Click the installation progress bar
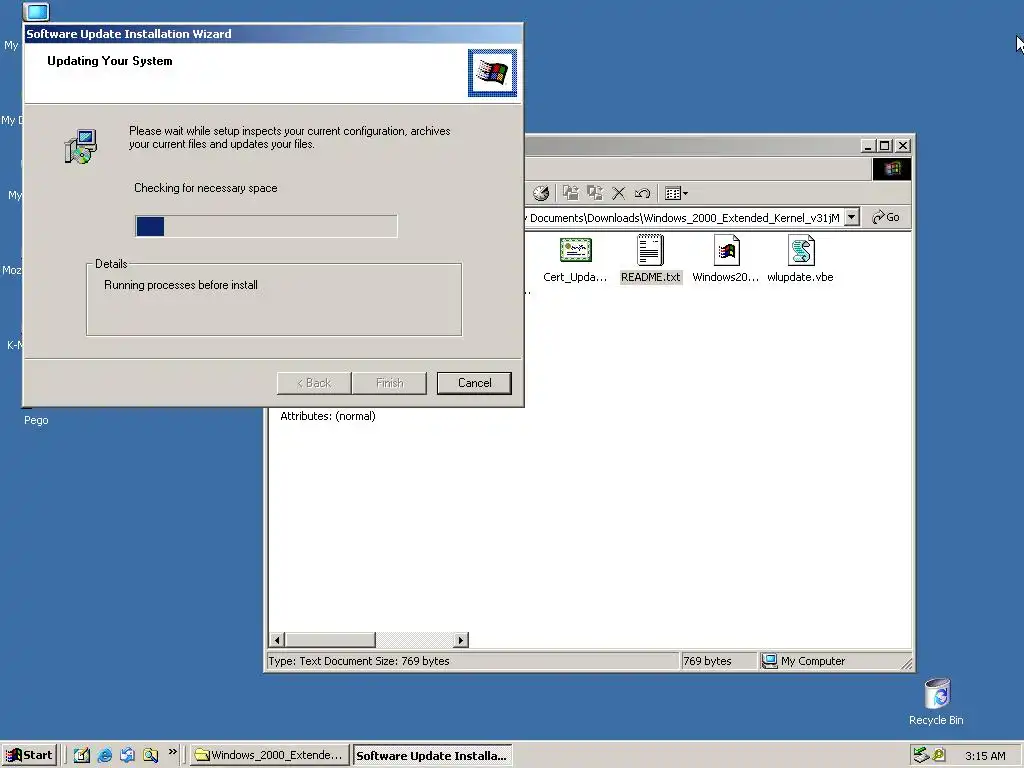 click(x=266, y=226)
